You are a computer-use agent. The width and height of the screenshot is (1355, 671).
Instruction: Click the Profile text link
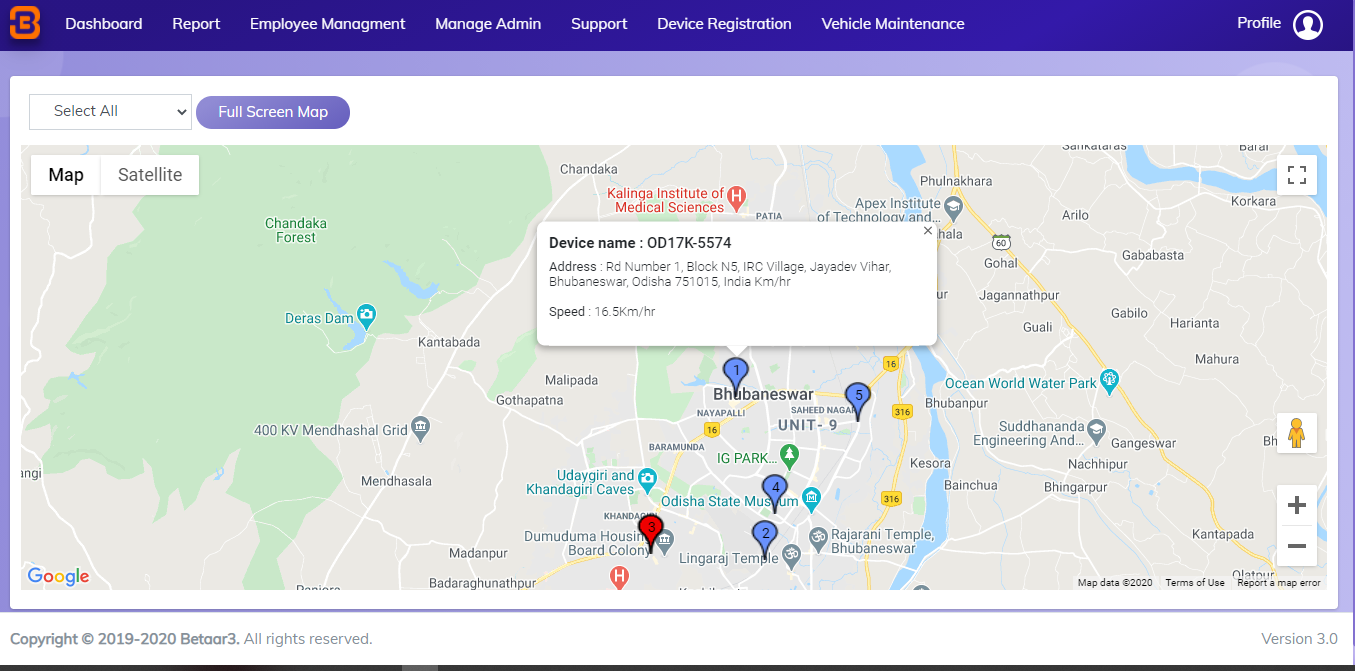click(1259, 23)
